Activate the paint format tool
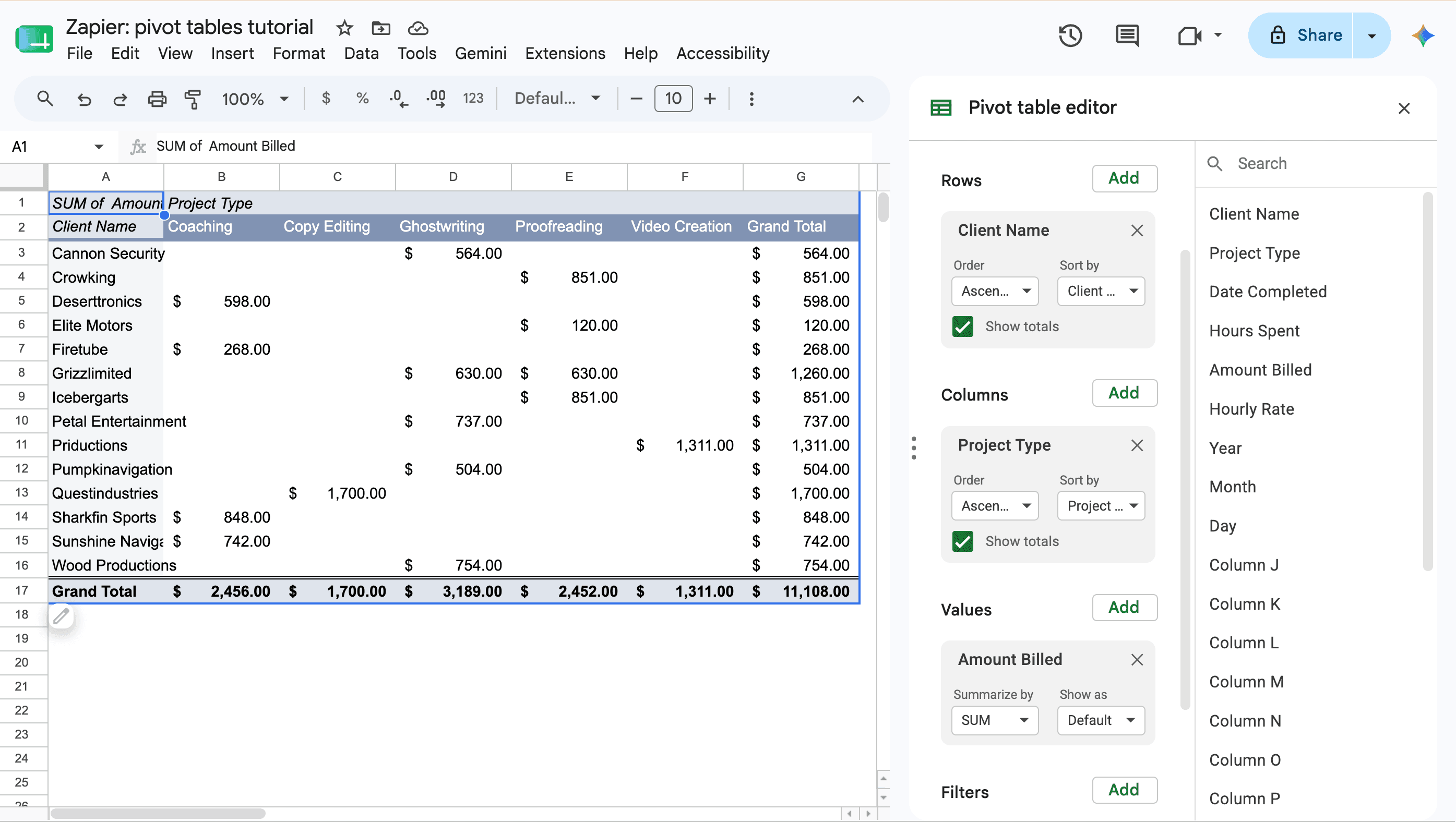 pyautogui.click(x=193, y=99)
